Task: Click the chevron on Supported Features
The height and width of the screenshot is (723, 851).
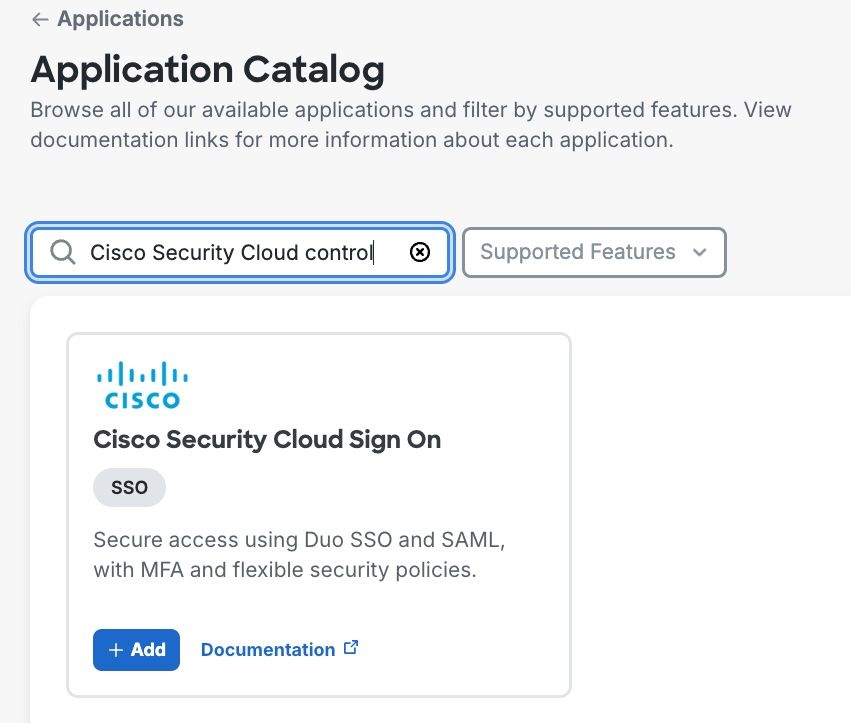Action: (699, 253)
